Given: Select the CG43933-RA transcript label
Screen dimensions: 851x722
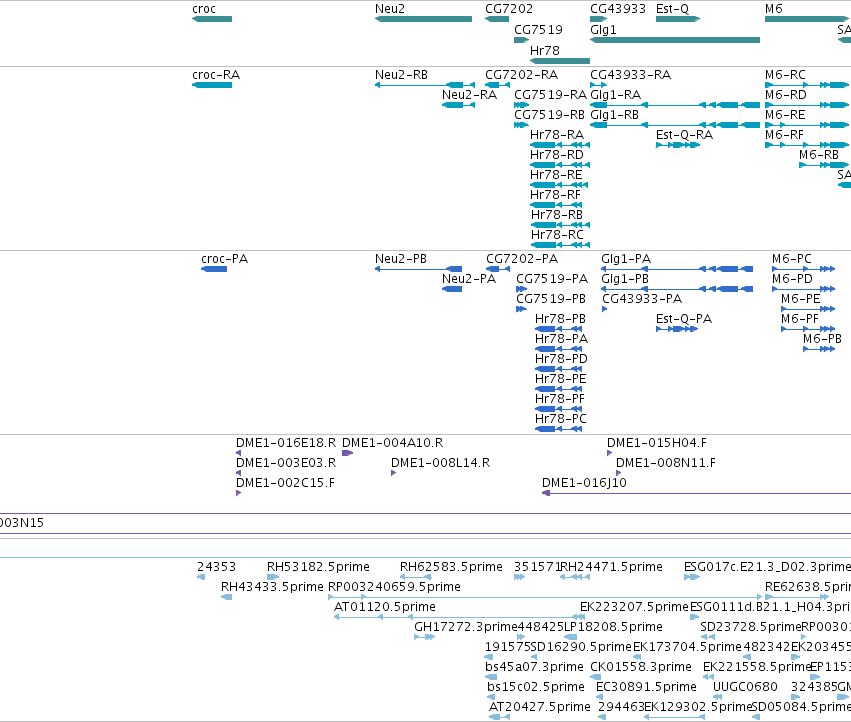Looking at the screenshot, I should (630, 75).
